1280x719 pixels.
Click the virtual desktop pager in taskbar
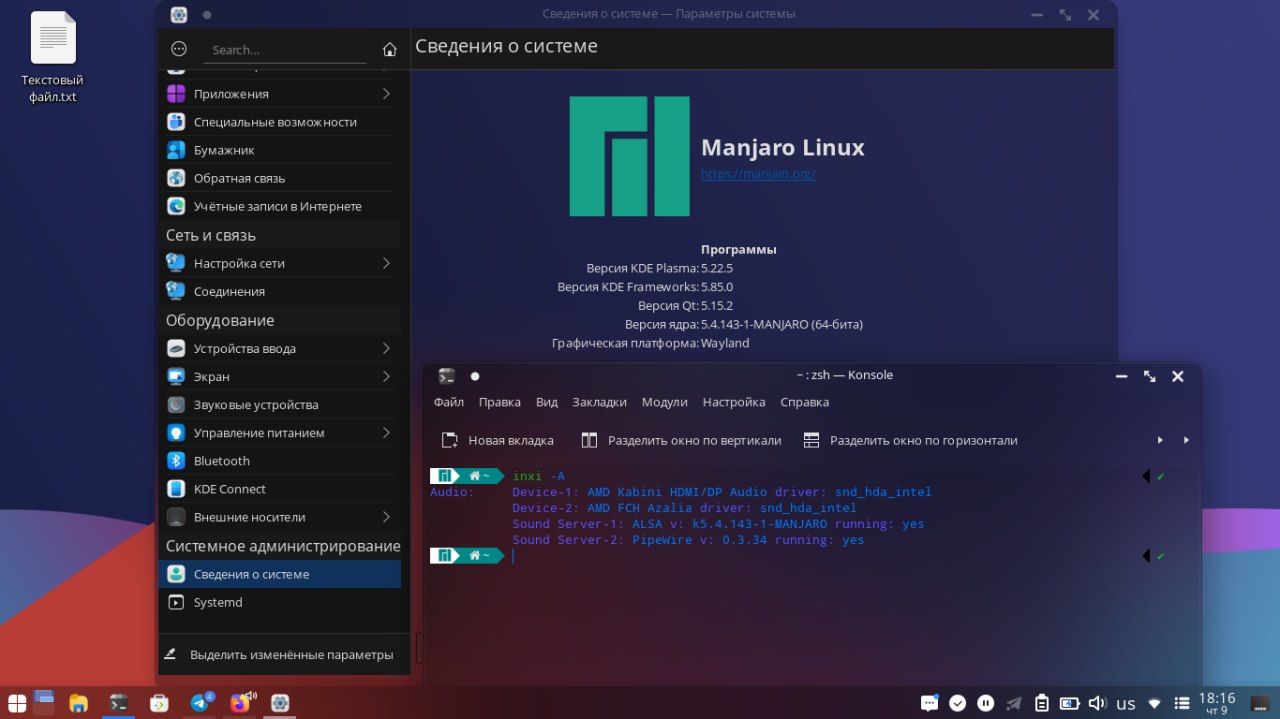44,703
